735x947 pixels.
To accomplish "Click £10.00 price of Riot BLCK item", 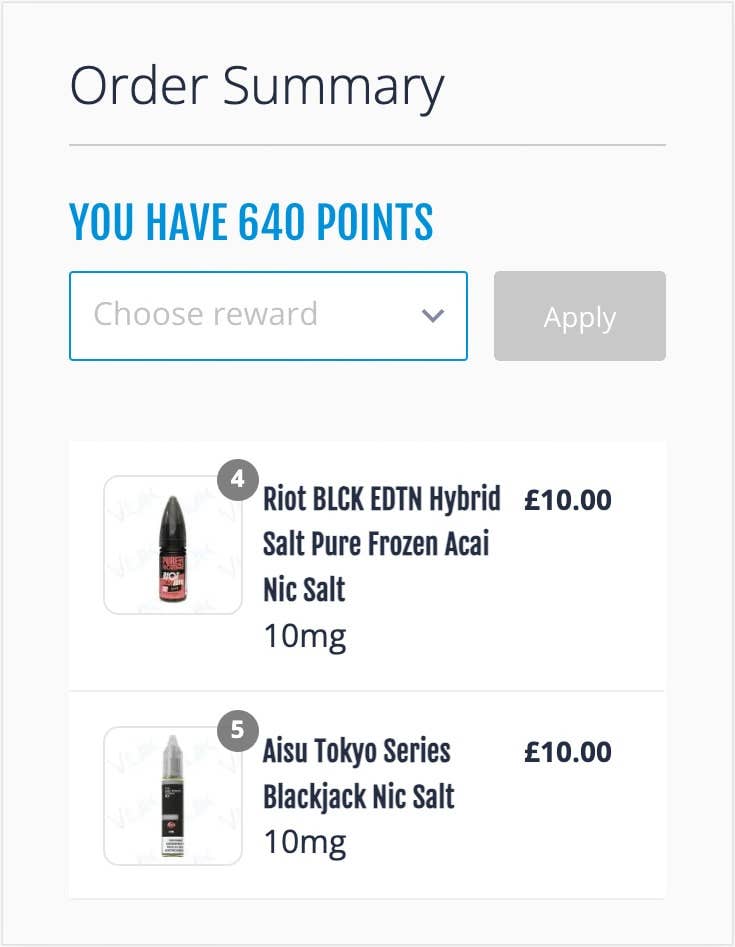I will click(x=568, y=500).
